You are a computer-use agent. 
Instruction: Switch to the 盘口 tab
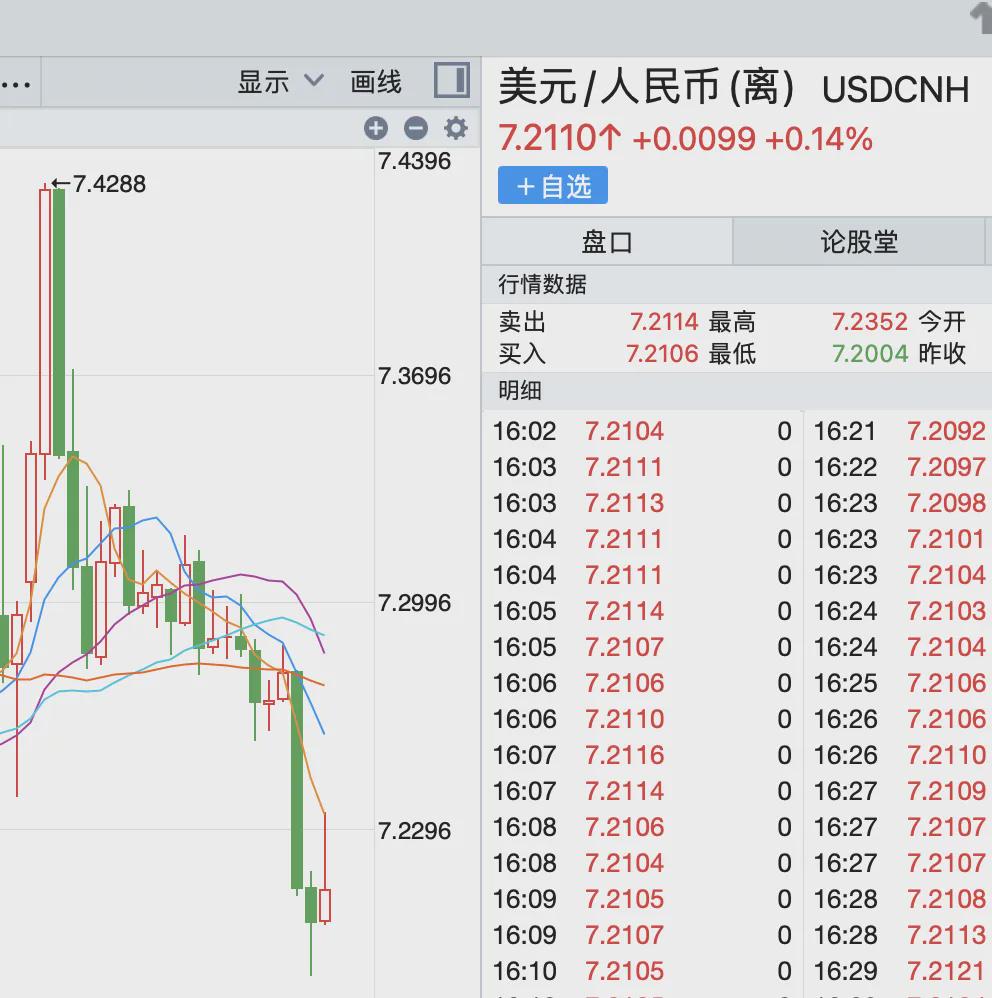coord(607,242)
